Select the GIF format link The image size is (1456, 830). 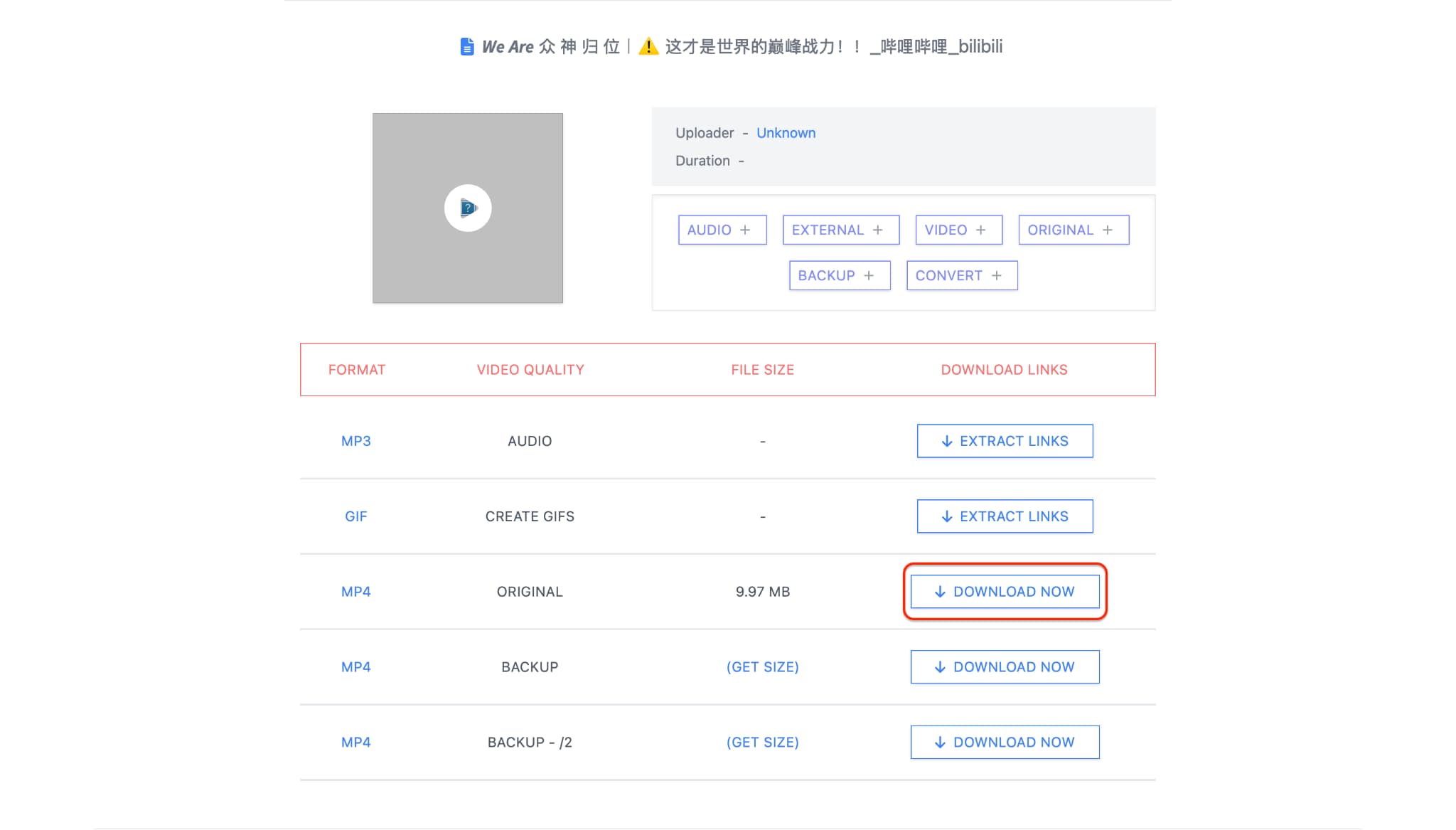point(356,516)
